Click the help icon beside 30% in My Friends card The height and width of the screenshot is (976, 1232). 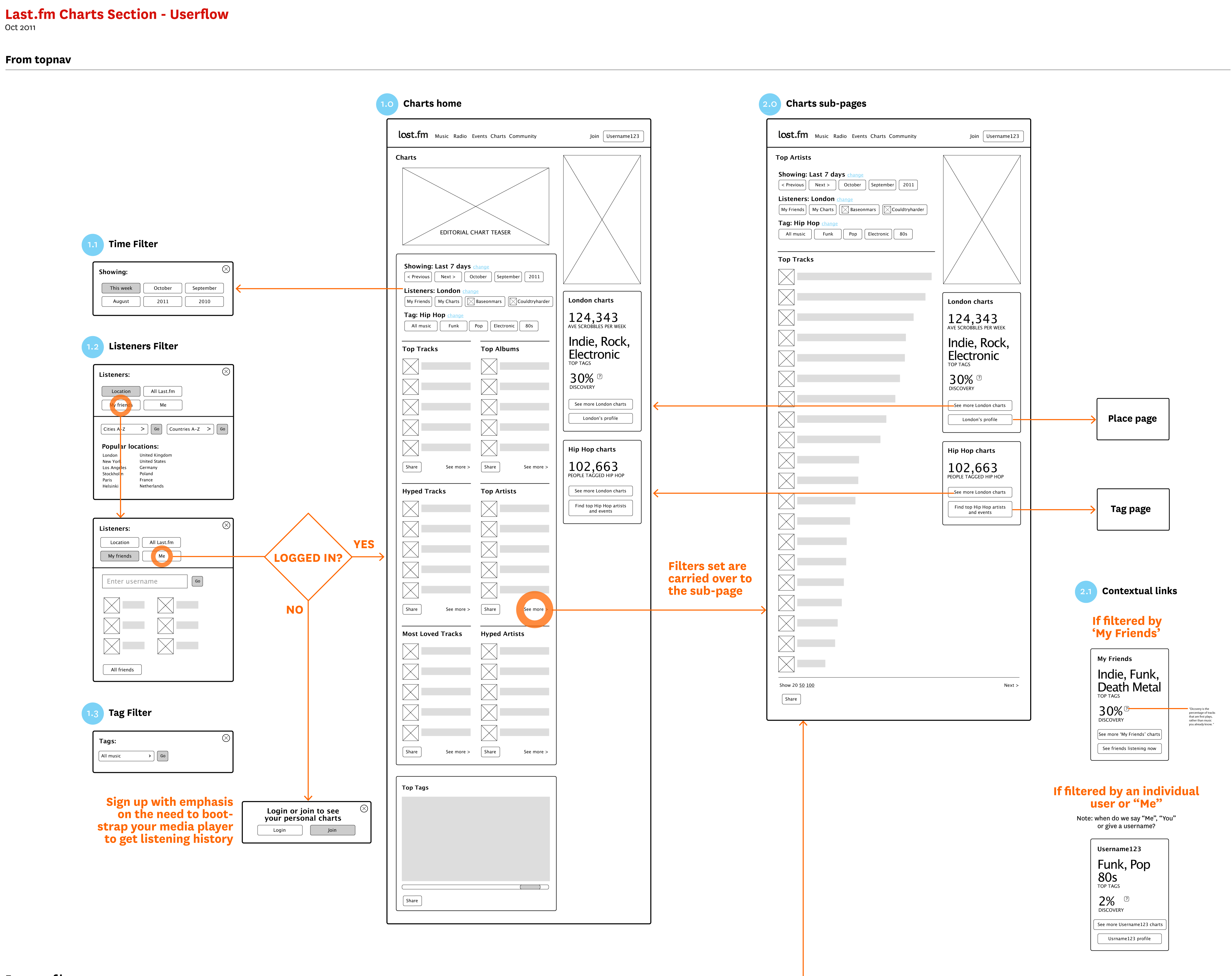click(x=1126, y=709)
